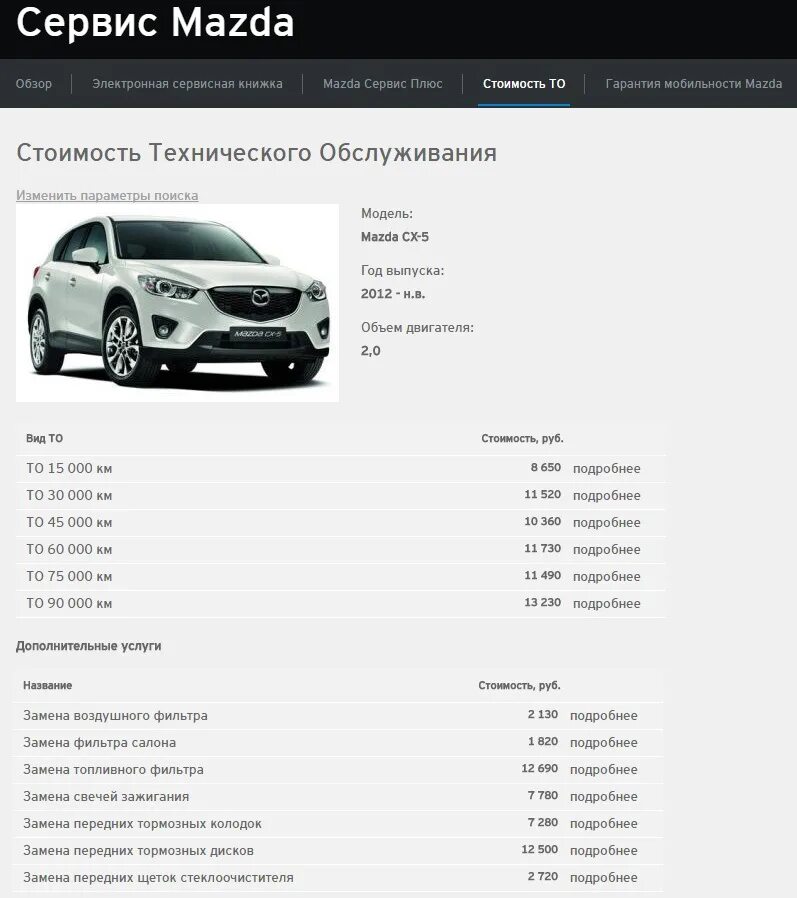Click the ТО 30 000 км row label
The width and height of the screenshot is (797, 898).
point(69,495)
